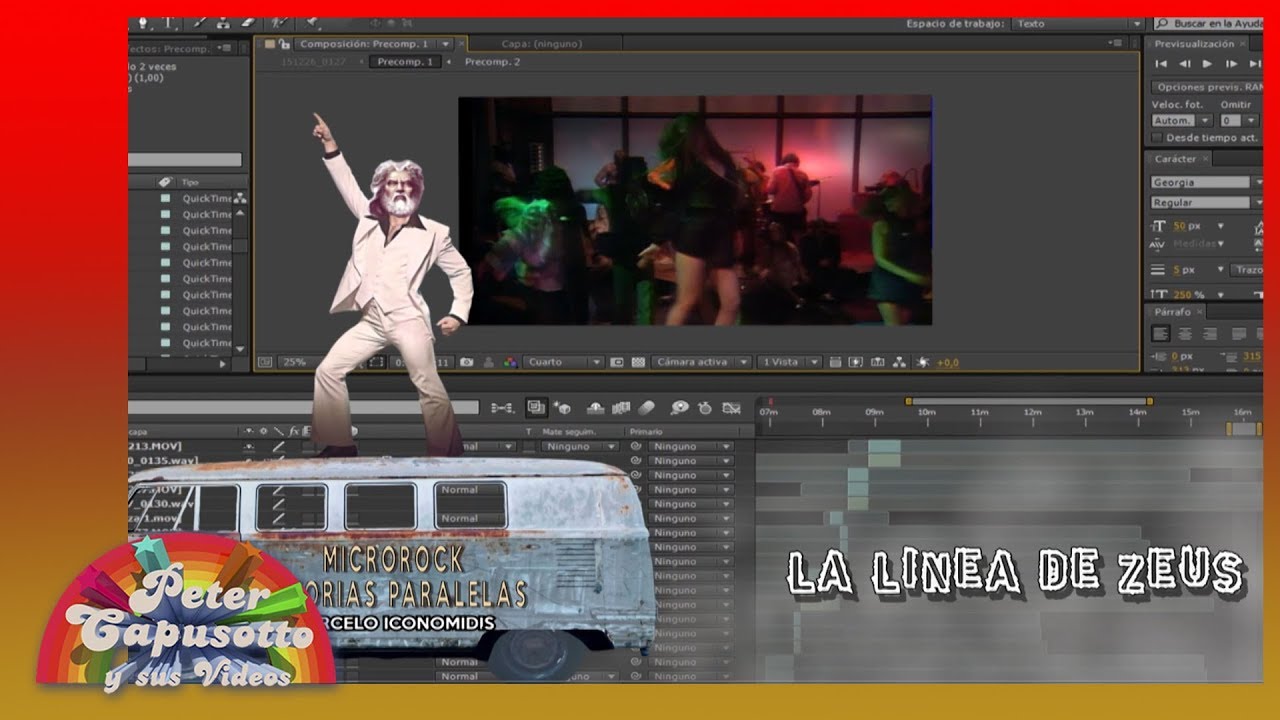Click the 13m marker on time ruler
The image size is (1280, 720).
(x=1084, y=412)
